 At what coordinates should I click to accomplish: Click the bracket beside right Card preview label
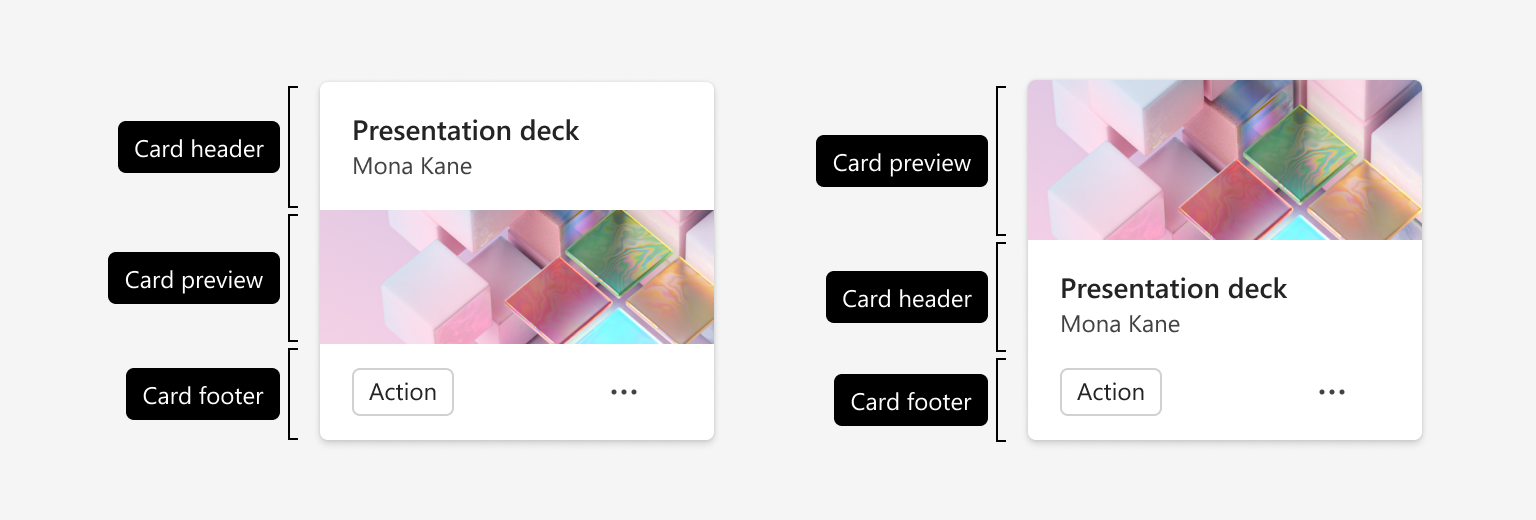pos(1001,161)
